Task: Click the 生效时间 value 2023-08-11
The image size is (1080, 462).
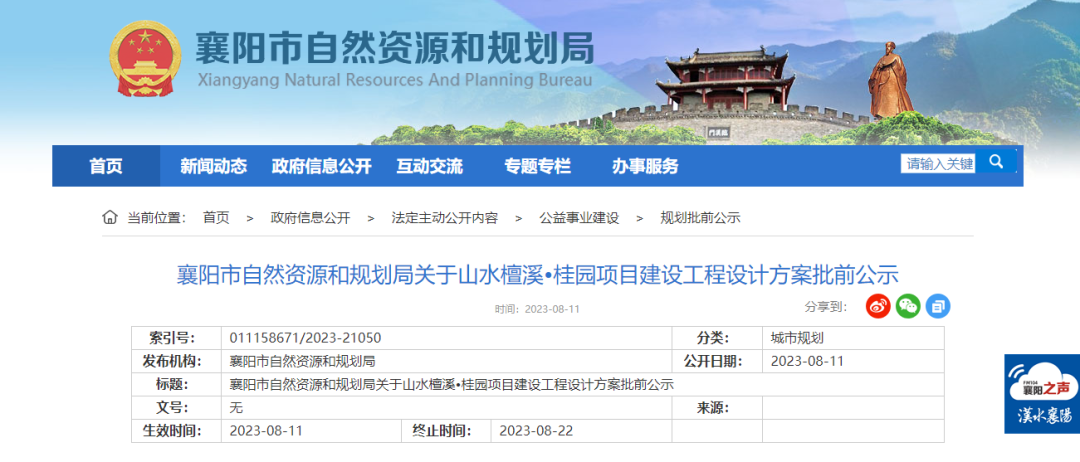Action: 266,431
